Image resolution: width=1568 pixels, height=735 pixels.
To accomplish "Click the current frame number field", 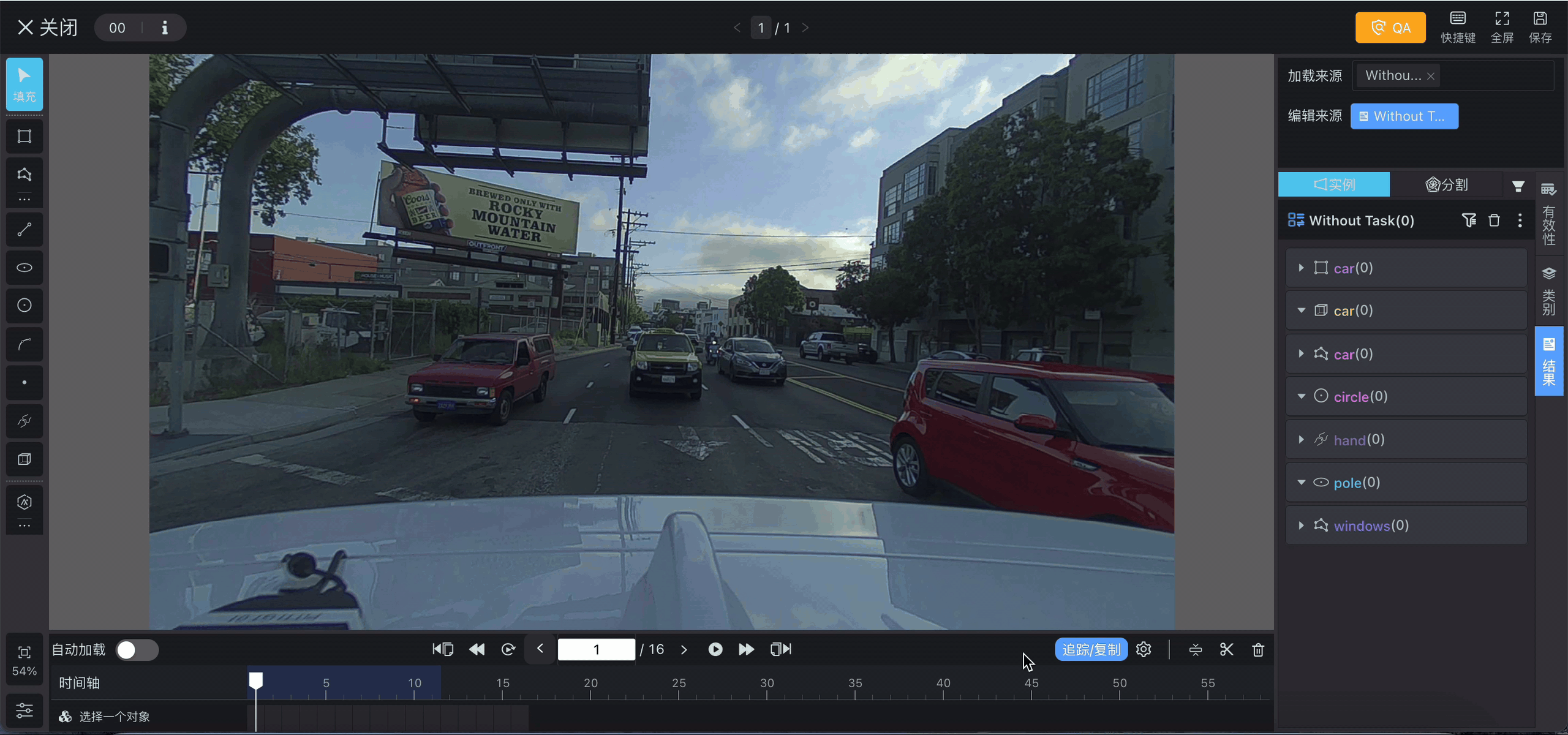I will tap(596, 649).
